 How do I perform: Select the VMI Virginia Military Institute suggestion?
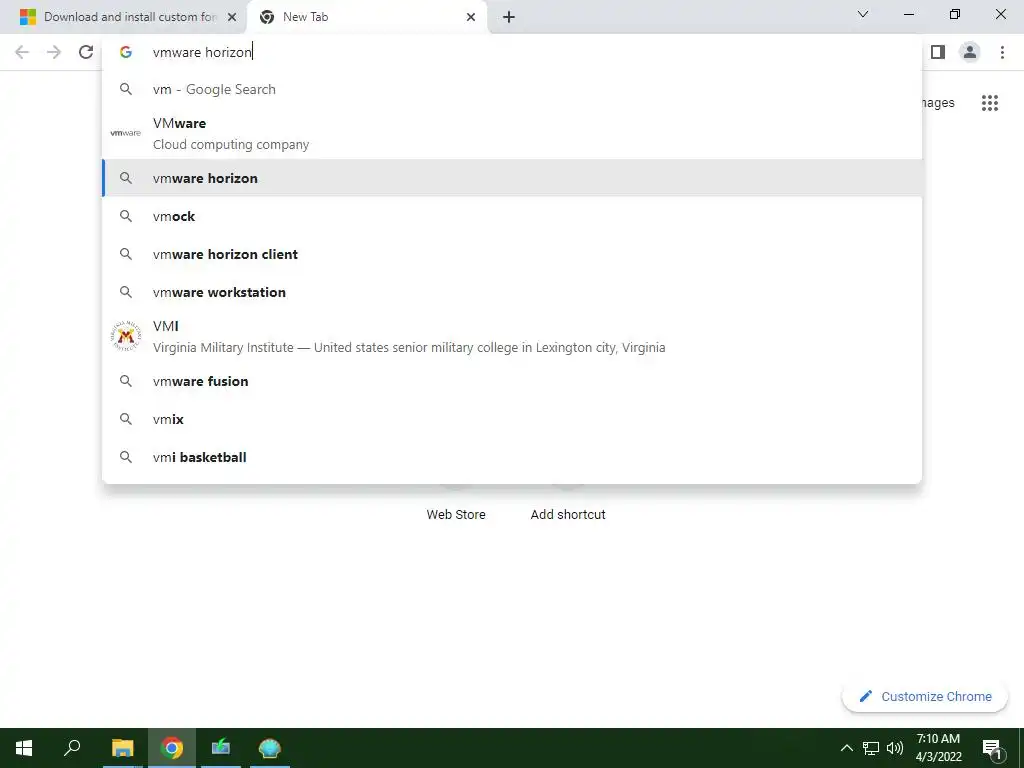point(512,336)
